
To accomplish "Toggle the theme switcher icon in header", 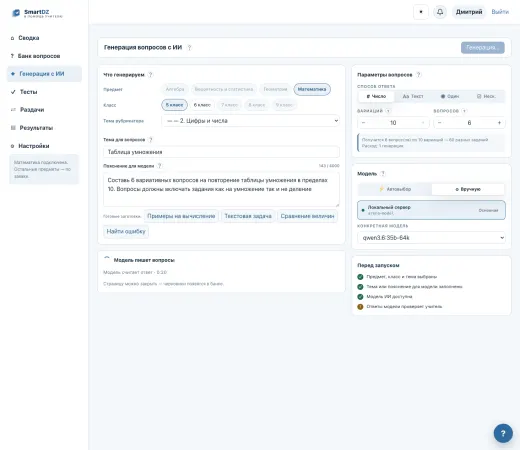I will click(x=421, y=12).
